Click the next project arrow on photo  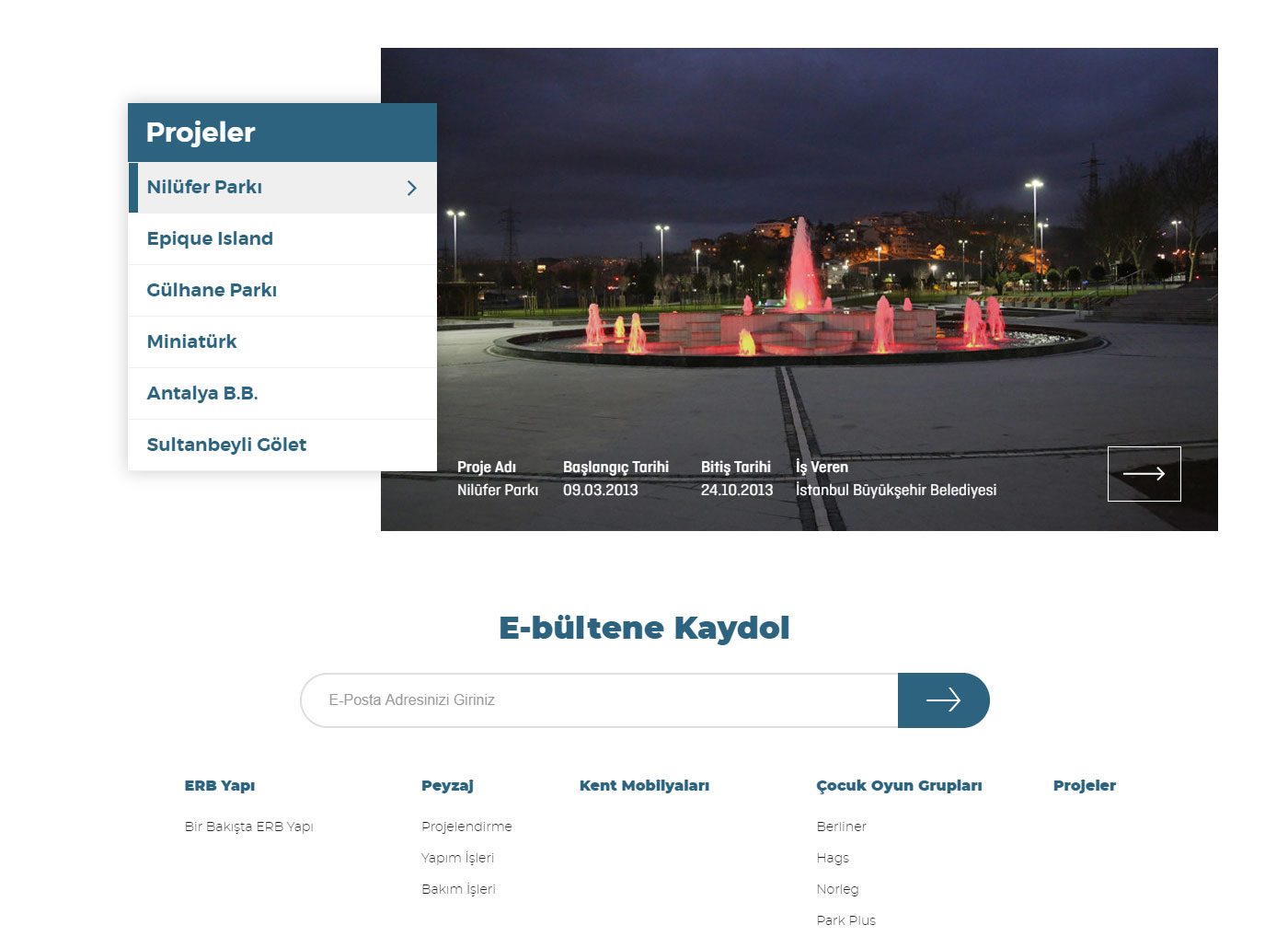(x=1144, y=474)
